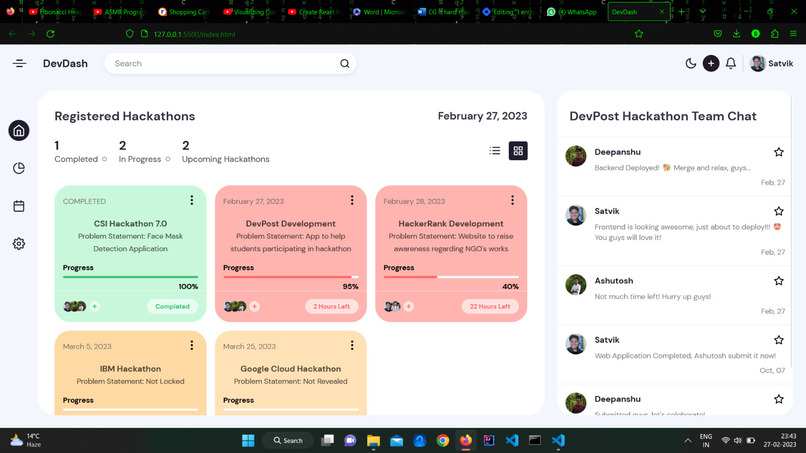Screen dimensions: 806x453
Task: Go to Home in the sidebar
Action: 19,131
